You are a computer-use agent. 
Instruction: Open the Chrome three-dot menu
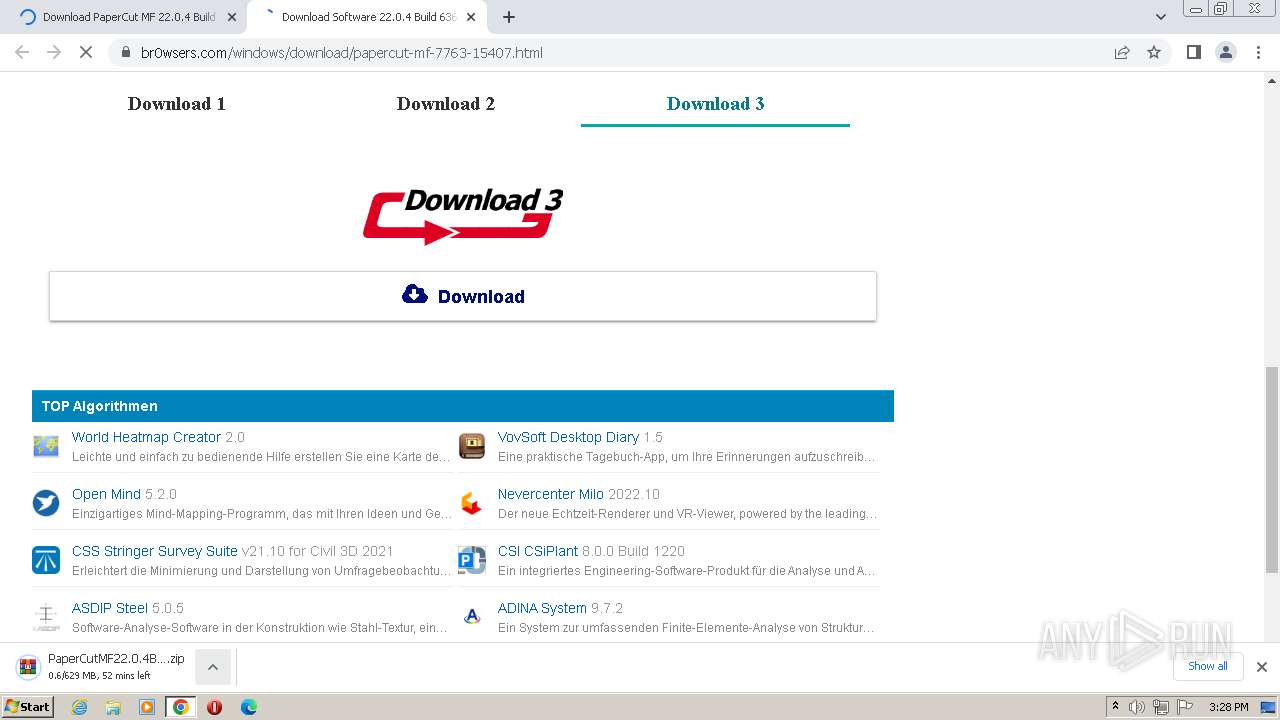click(1258, 52)
